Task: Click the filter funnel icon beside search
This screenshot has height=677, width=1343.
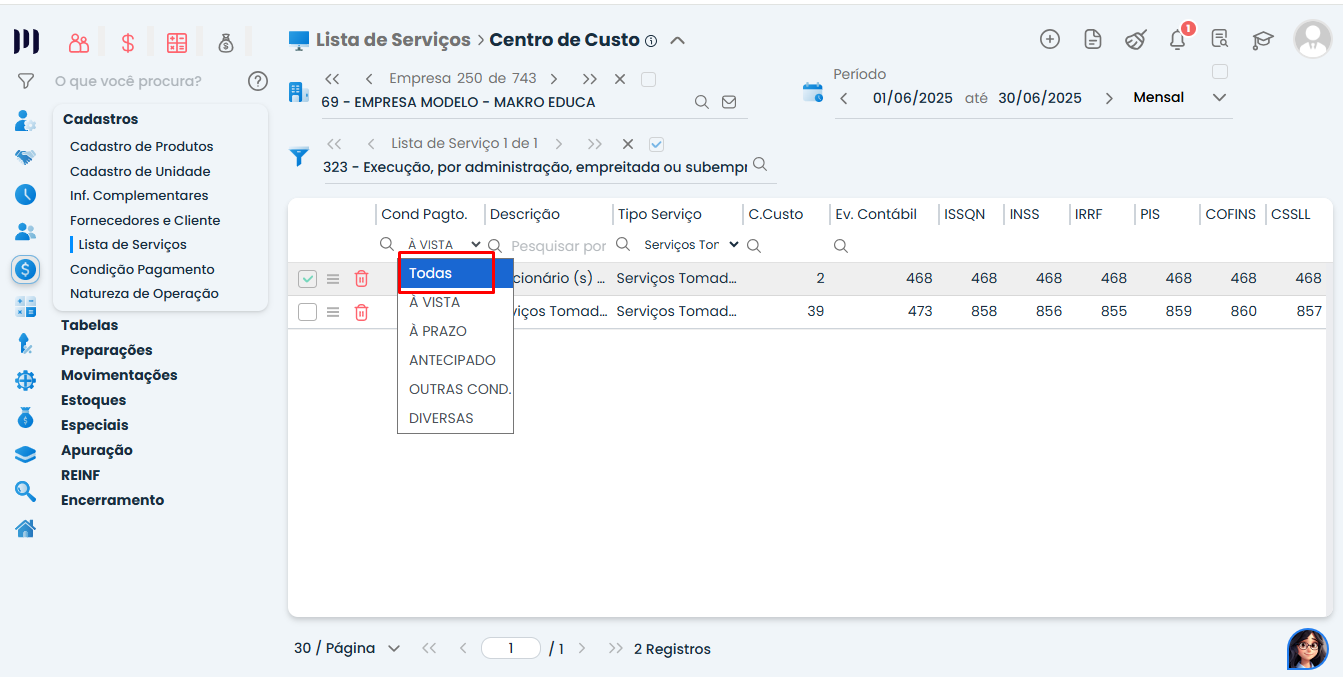Action: 26,81
